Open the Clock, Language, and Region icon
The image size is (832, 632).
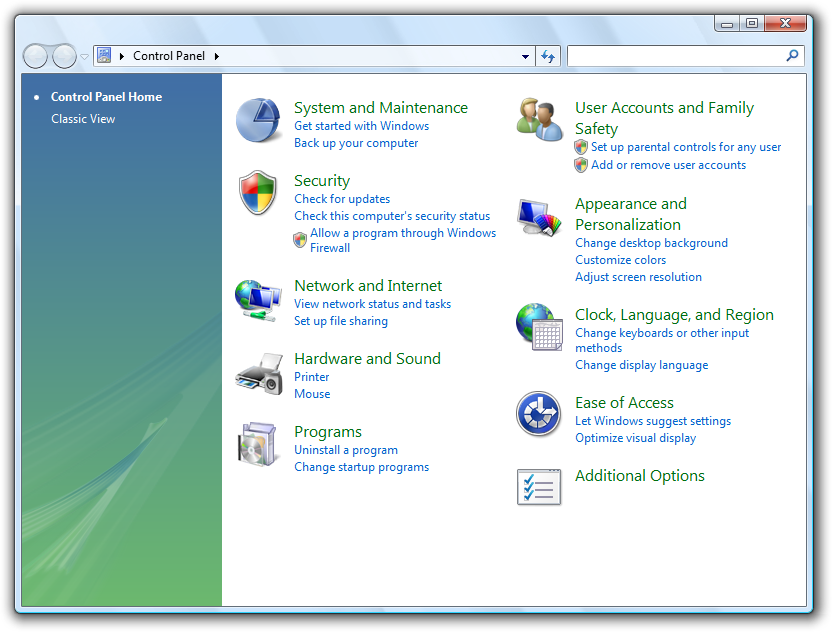(x=540, y=327)
